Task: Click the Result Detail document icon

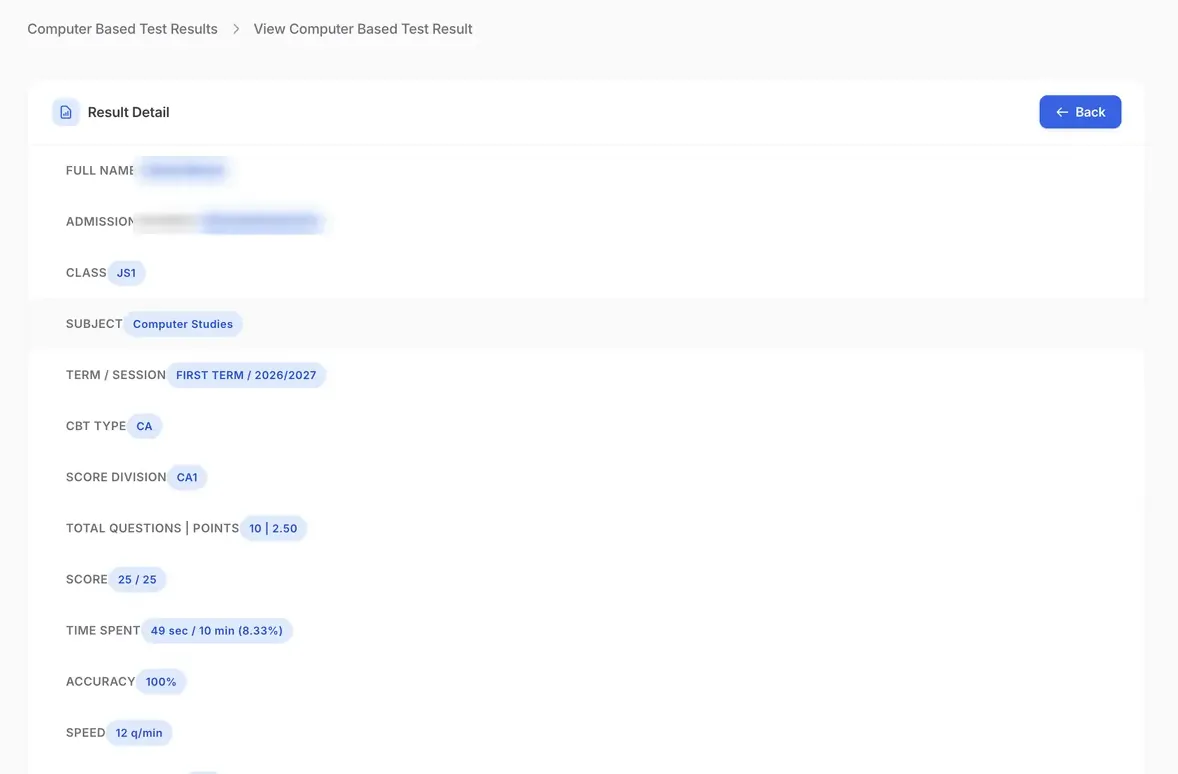Action: 66,112
